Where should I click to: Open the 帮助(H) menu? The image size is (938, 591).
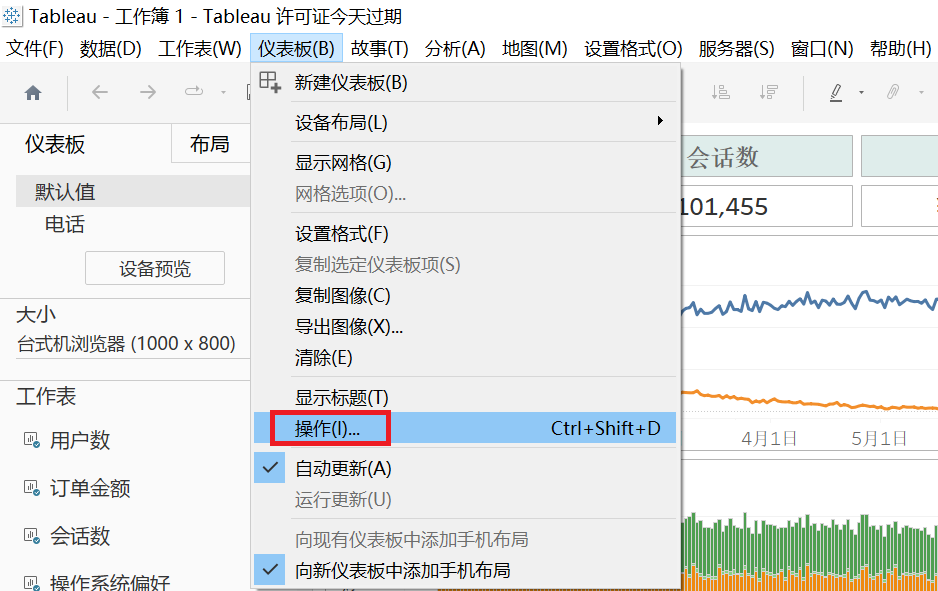pos(900,48)
